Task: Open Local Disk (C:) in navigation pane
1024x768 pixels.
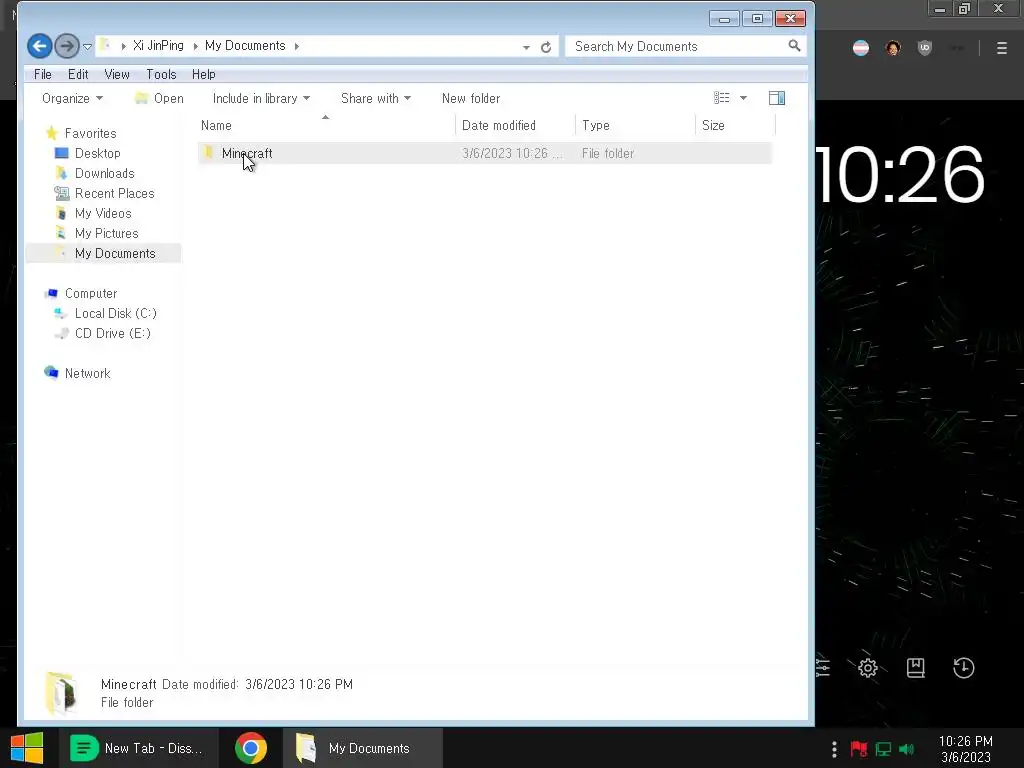Action: click(116, 314)
